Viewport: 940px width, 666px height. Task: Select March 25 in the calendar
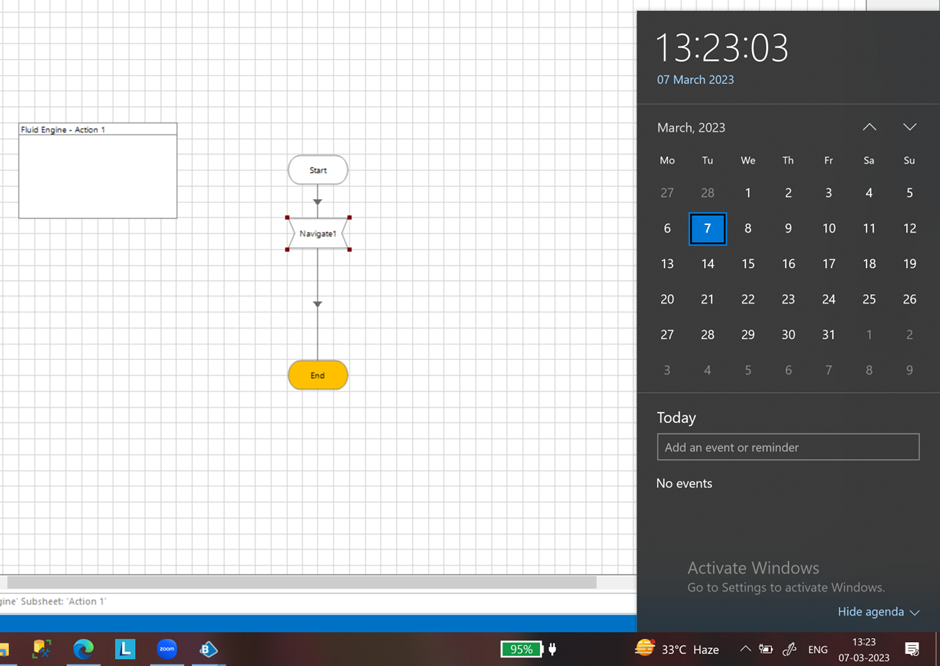[x=869, y=299]
